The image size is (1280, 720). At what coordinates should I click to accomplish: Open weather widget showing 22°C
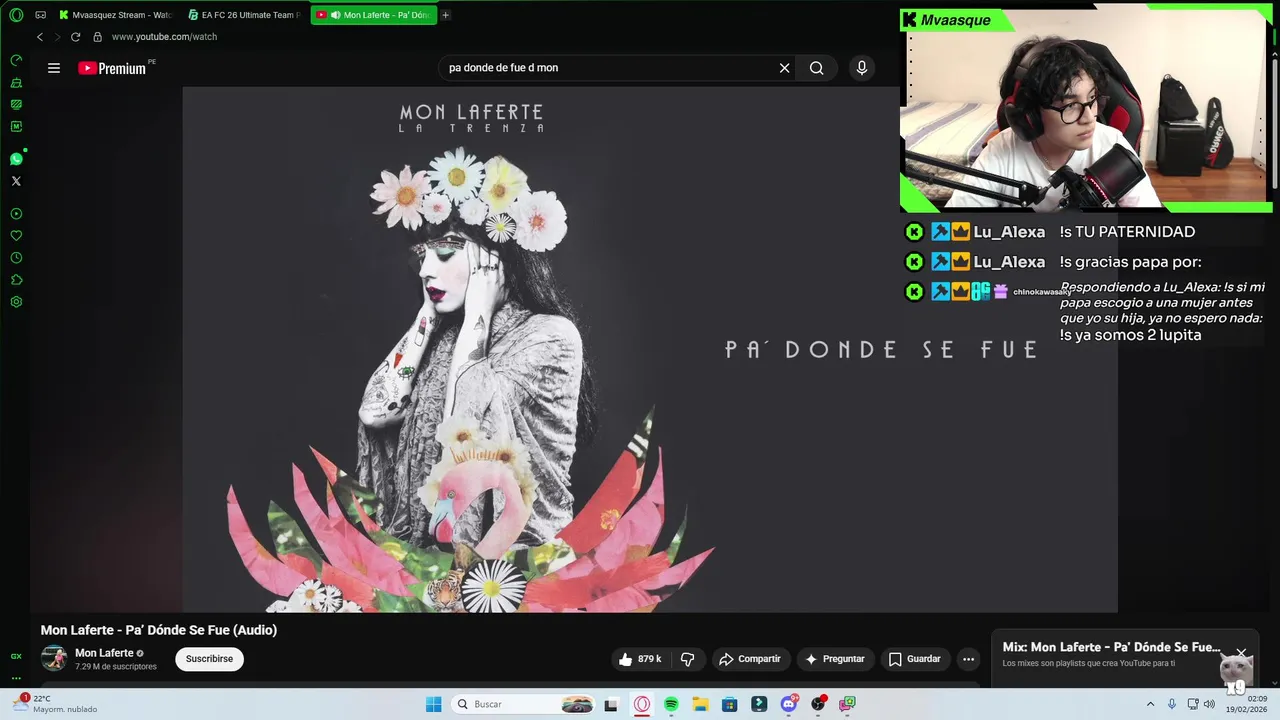click(56, 704)
